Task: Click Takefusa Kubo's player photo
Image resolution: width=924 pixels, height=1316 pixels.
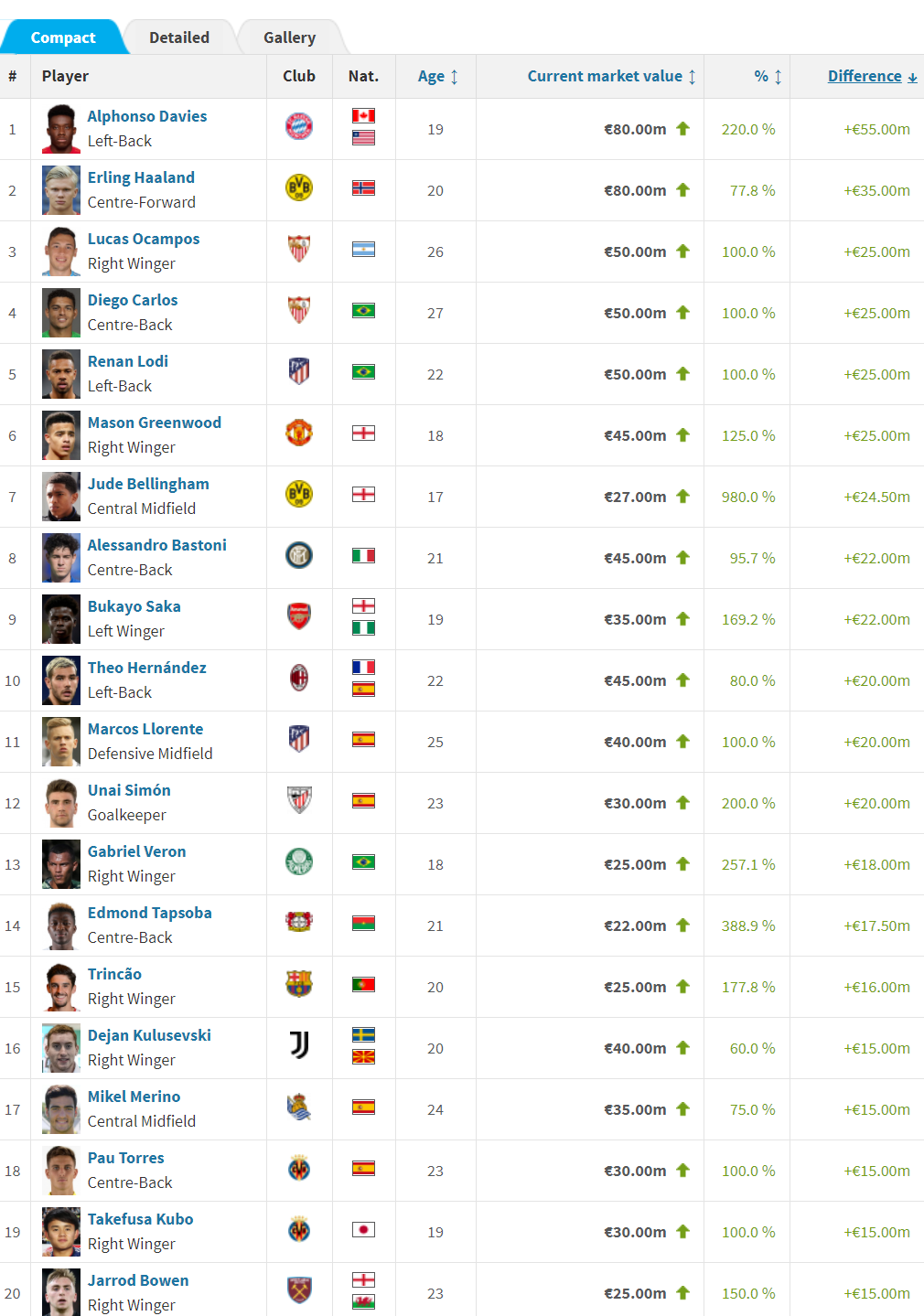Action: tap(61, 1232)
